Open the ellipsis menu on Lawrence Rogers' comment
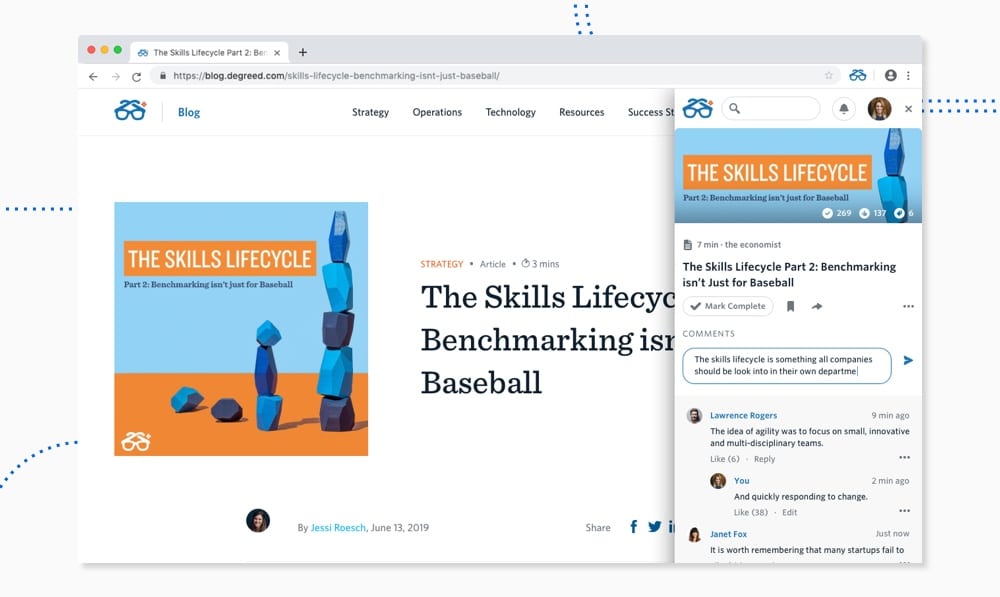The image size is (1000, 597). click(x=904, y=458)
